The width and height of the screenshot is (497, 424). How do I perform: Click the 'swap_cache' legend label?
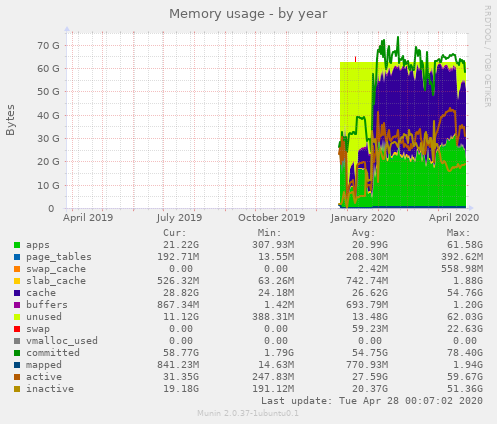point(56,269)
